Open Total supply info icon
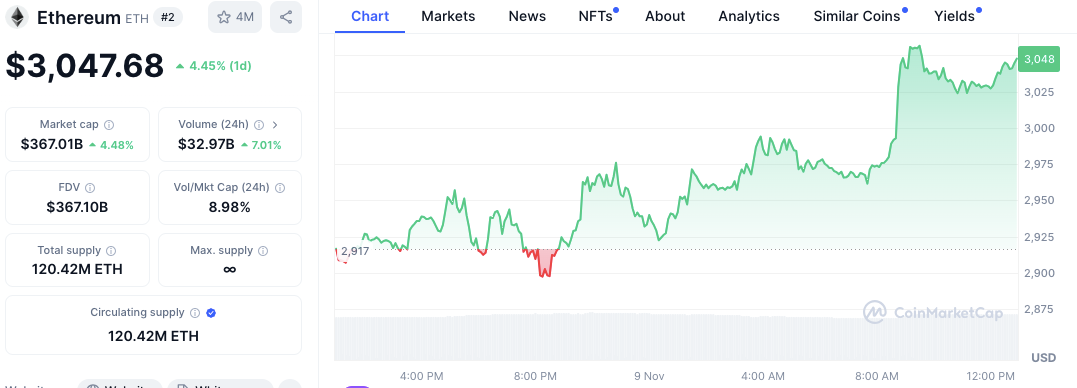Viewport: 1077px width, 388px height. [111, 251]
